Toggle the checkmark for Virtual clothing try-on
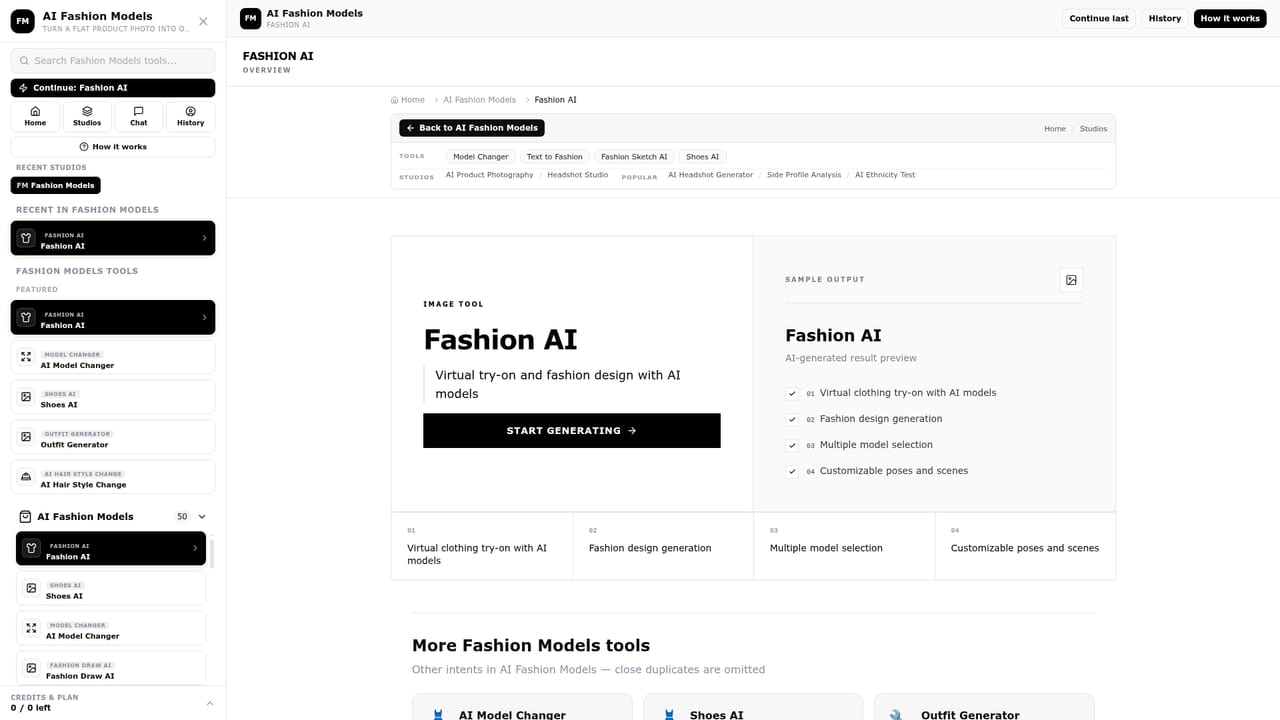Screen dimensions: 1280x720 pos(792,394)
